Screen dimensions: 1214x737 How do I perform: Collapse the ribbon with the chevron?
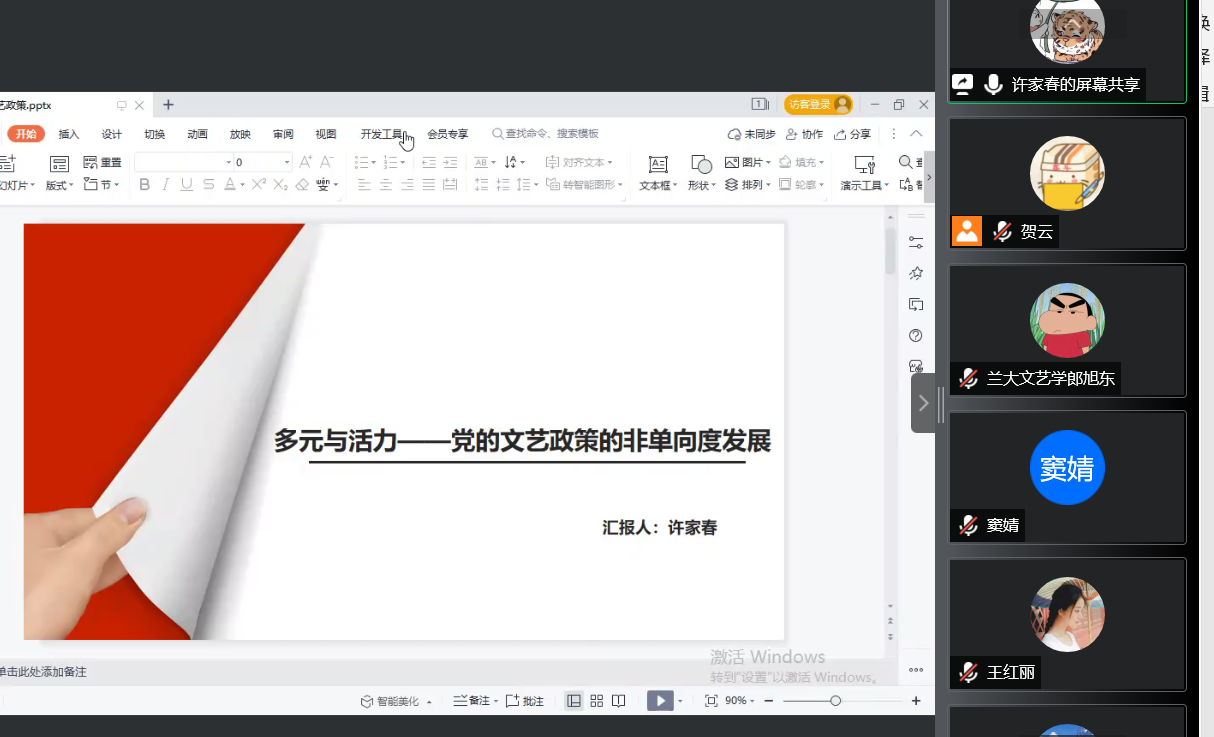[x=916, y=134]
